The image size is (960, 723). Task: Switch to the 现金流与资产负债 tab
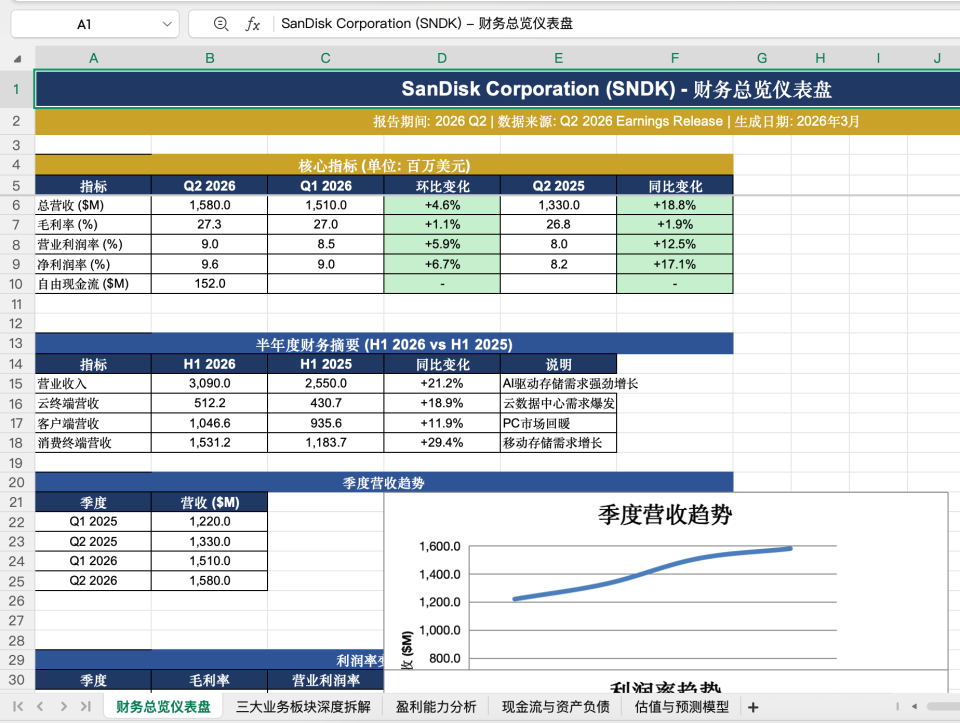[x=554, y=706]
